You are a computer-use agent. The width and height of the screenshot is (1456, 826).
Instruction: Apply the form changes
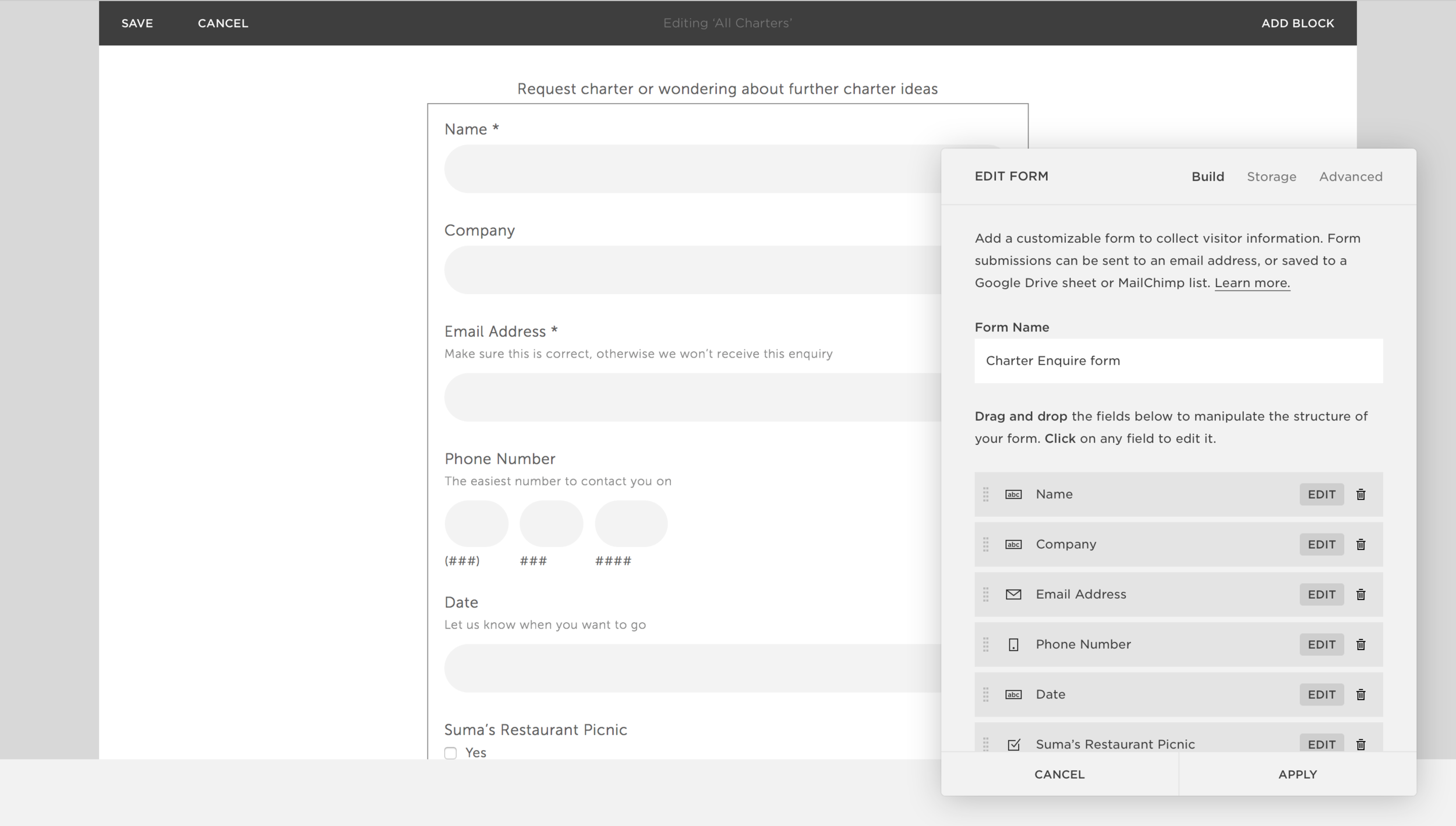pyautogui.click(x=1298, y=774)
